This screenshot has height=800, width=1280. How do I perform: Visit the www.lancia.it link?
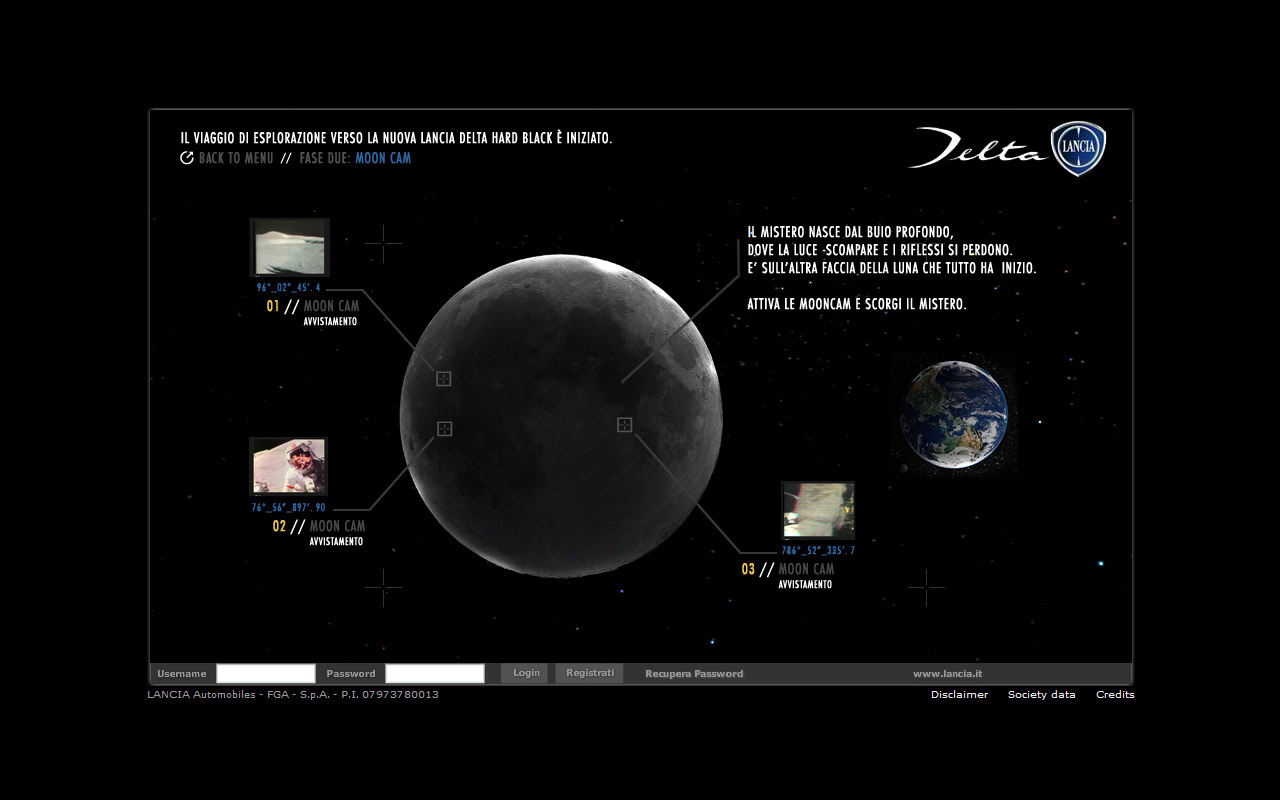tap(947, 674)
